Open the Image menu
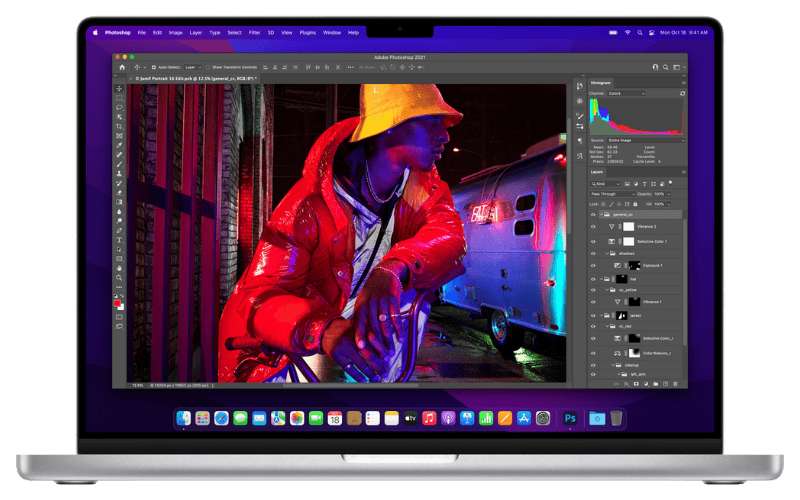The height and width of the screenshot is (500, 800). (176, 33)
